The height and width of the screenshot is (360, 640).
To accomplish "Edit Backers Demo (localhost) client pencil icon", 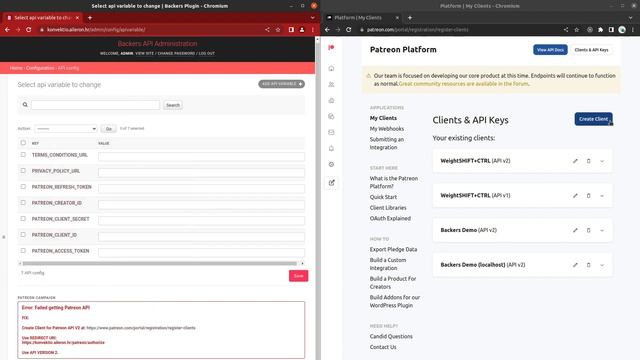I will click(x=575, y=265).
